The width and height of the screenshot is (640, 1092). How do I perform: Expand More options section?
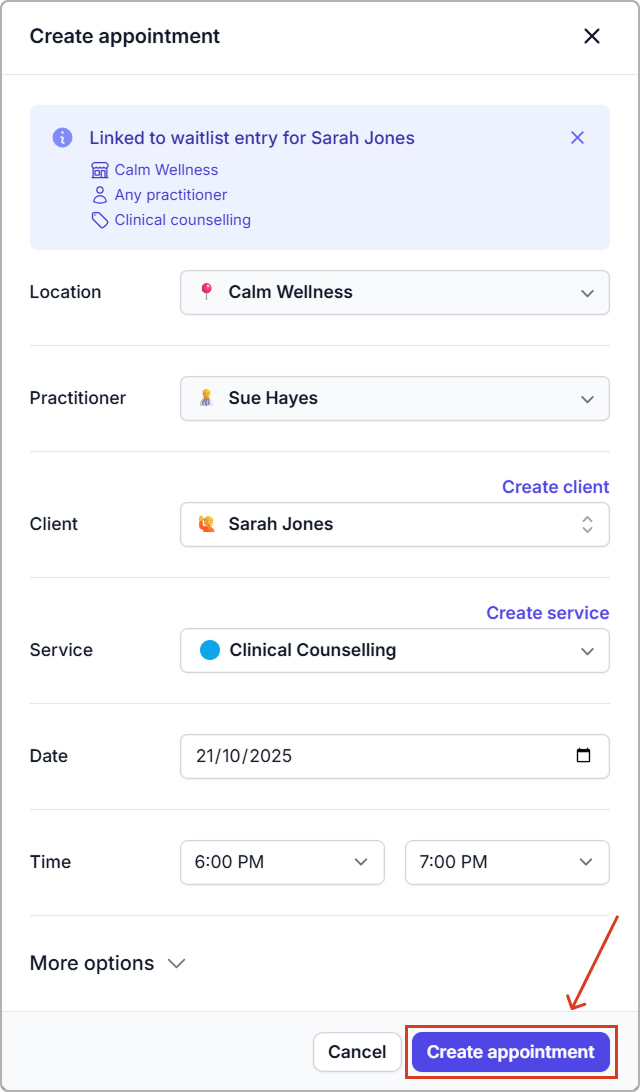(108, 963)
